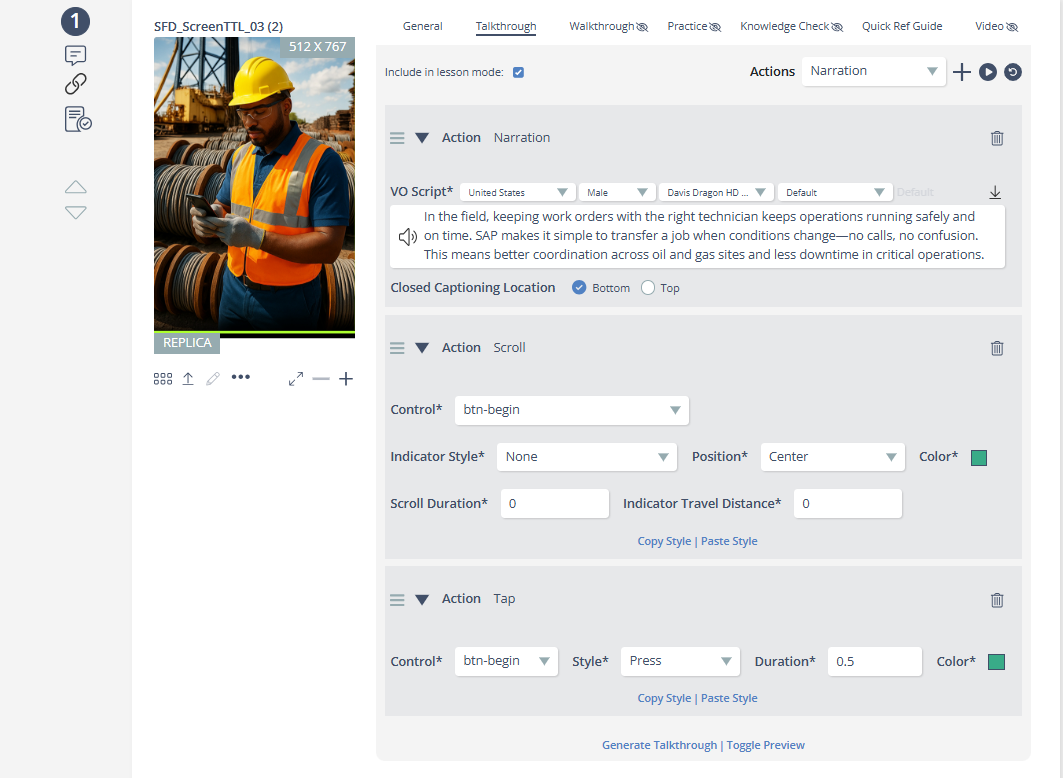1063x778 pixels.
Task: Open the Default voice style dropdown
Action: point(834,192)
